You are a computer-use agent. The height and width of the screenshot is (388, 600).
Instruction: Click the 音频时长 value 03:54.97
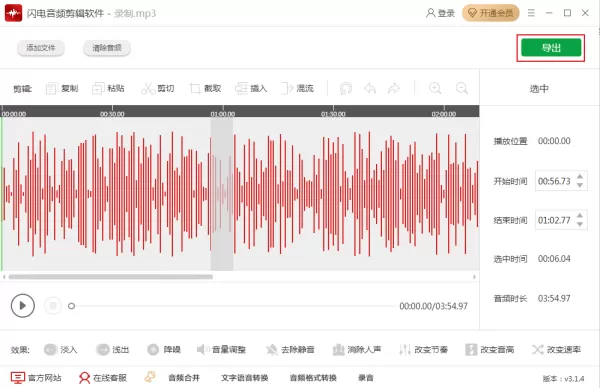pyautogui.click(x=554, y=298)
